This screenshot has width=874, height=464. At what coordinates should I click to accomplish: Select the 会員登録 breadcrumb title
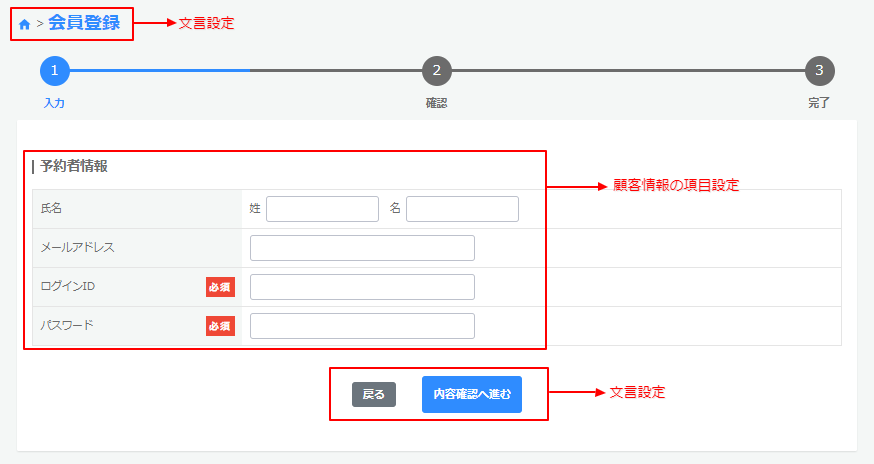coord(84,23)
